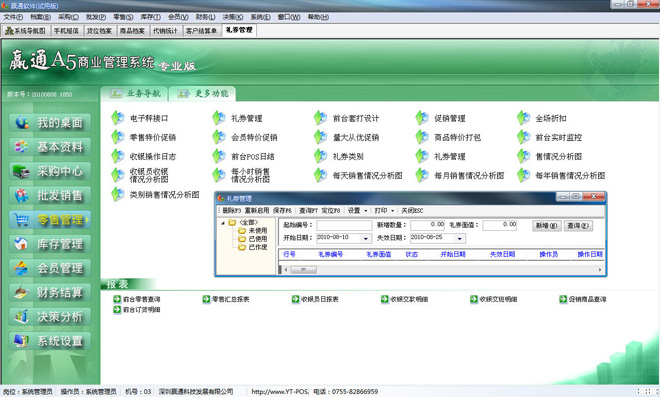
Task: Open the 零售(S) menu
Action: pyautogui.click(x=123, y=17)
